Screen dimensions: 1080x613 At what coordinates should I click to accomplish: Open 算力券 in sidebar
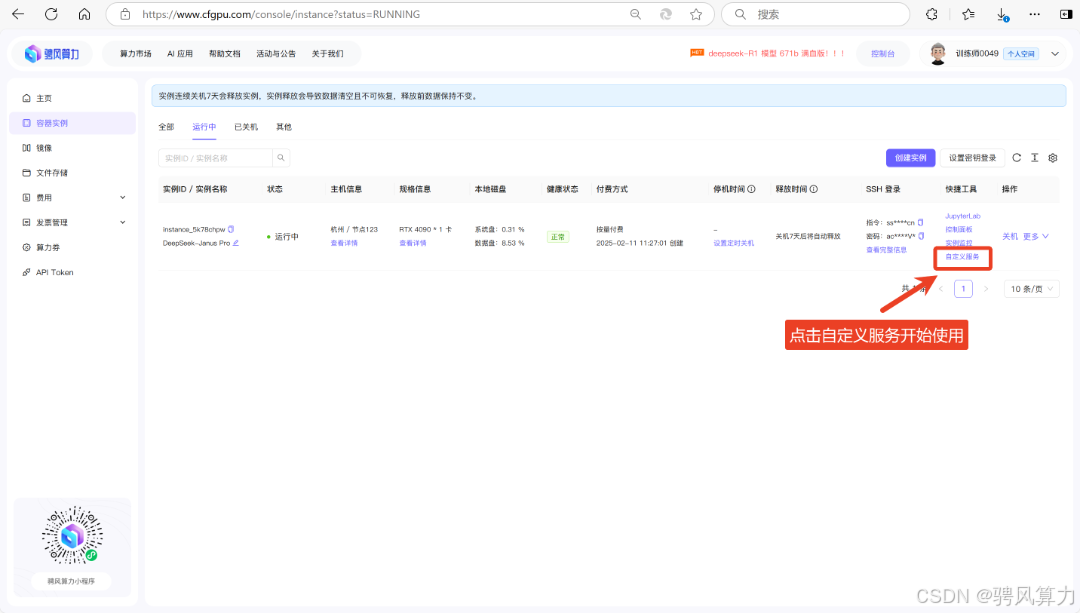[74, 247]
